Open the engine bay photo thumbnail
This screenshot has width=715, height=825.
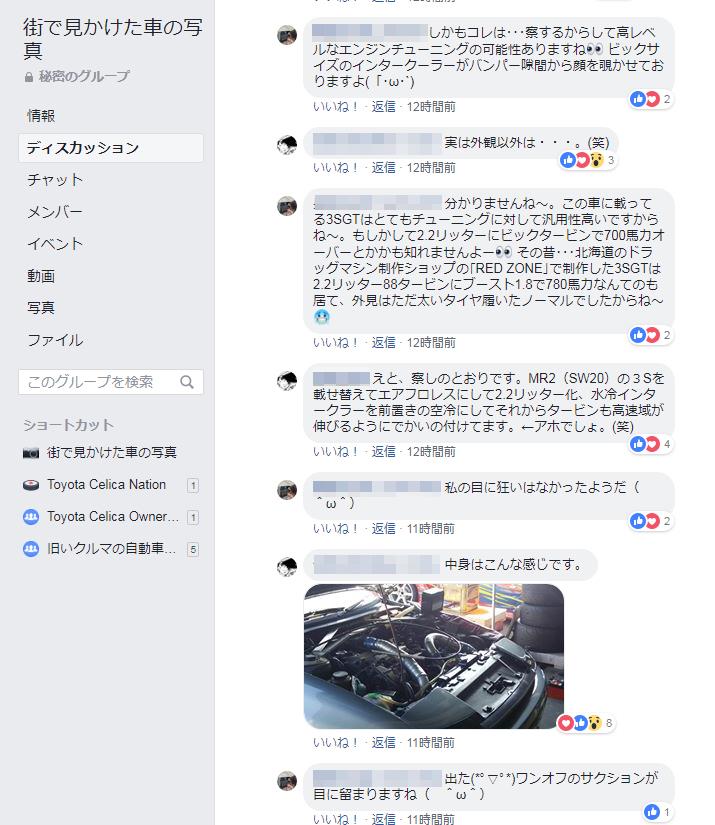(x=434, y=656)
